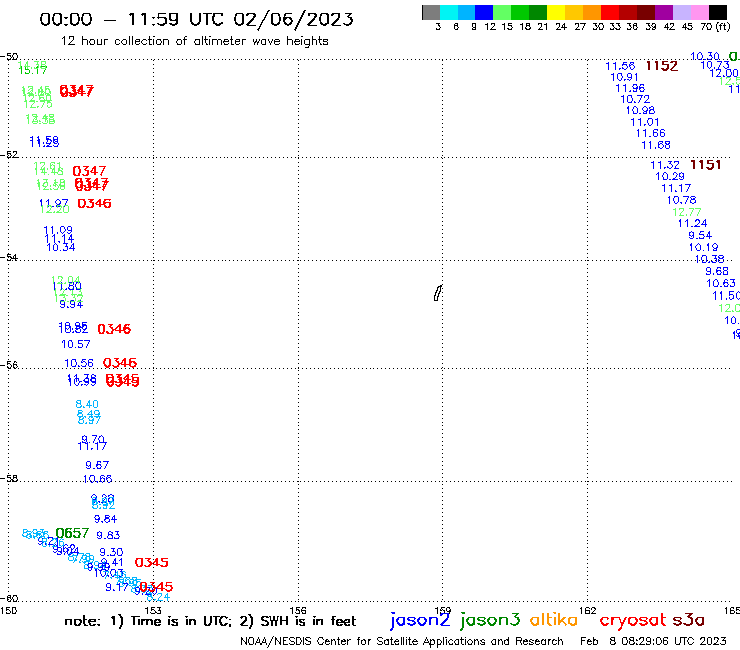Screen dimensions: 740x650
Task: Click the reading '10.34'
Action: tap(61, 247)
